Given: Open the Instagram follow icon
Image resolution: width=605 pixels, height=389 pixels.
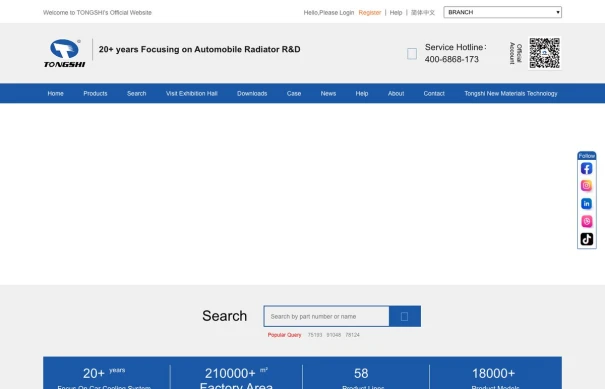Looking at the screenshot, I should point(586,186).
